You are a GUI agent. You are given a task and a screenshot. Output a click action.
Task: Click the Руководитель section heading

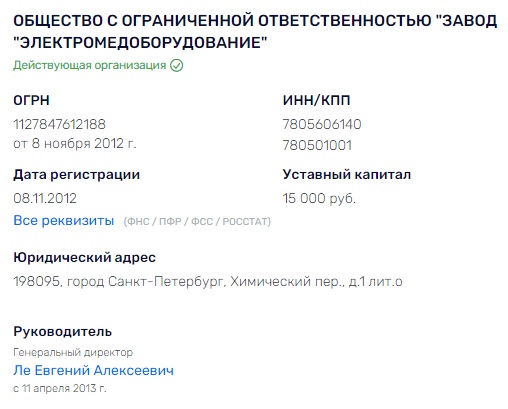pyautogui.click(x=62, y=332)
